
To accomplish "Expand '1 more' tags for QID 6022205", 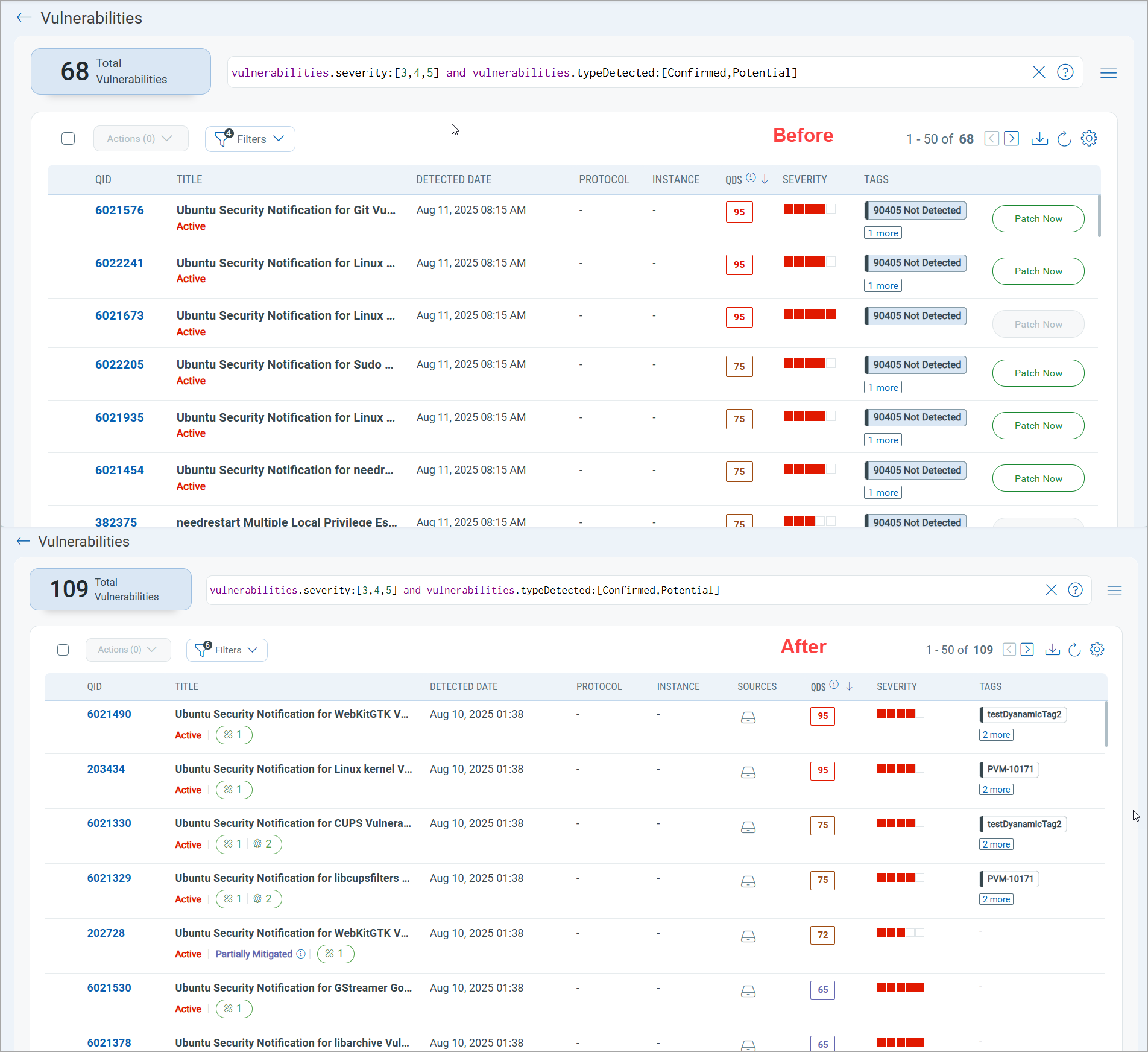I will pos(883,387).
